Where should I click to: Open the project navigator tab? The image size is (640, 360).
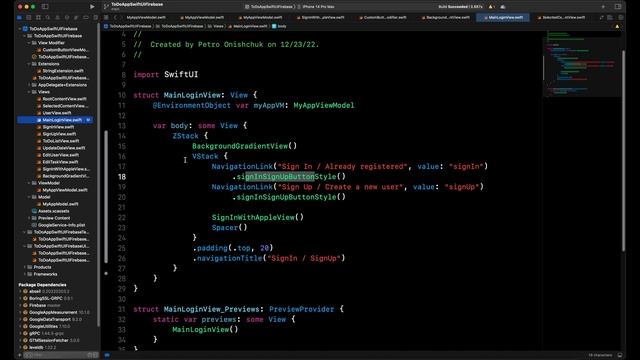pyautogui.click(x=19, y=18)
